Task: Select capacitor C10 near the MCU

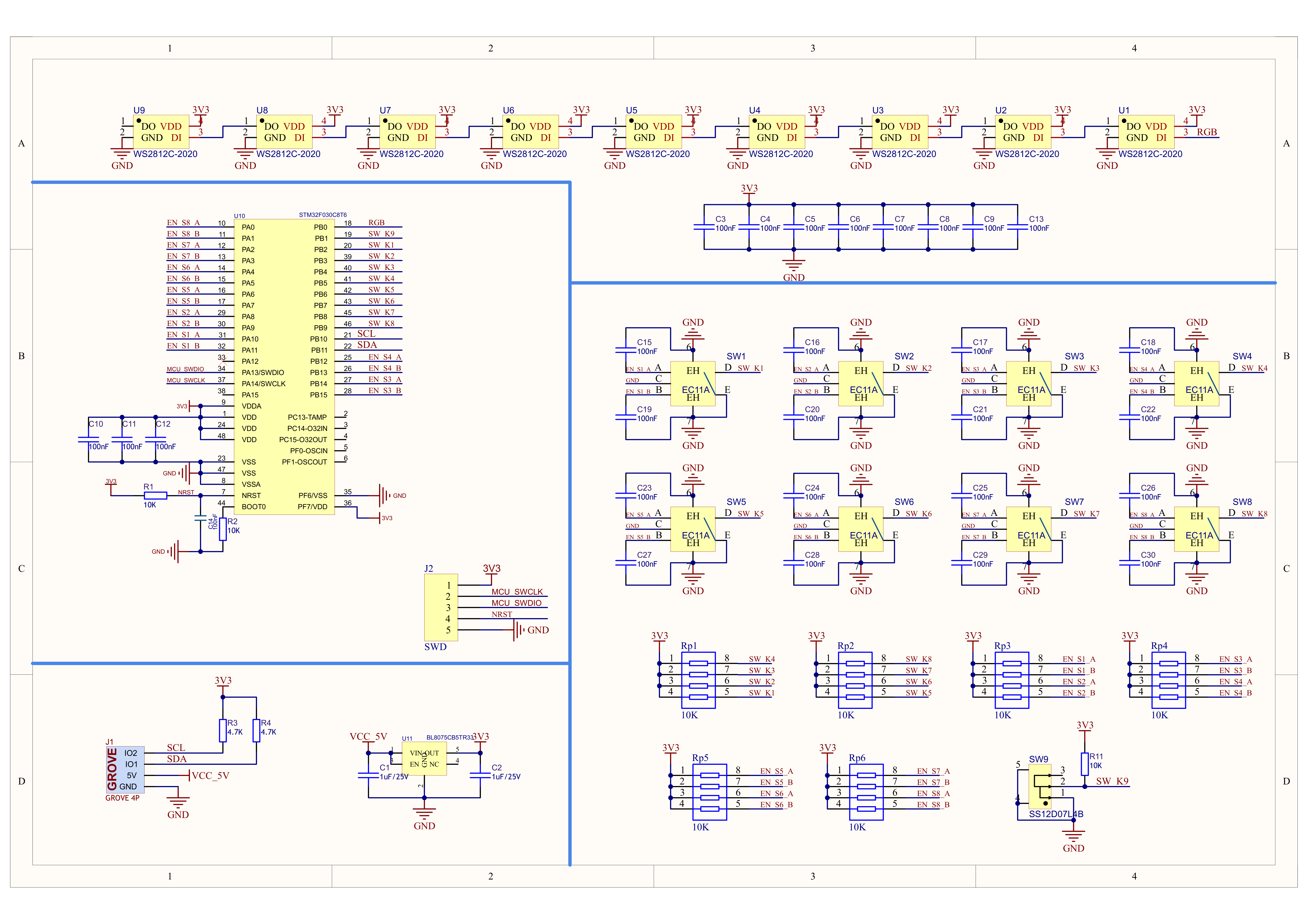Action: pyautogui.click(x=89, y=439)
